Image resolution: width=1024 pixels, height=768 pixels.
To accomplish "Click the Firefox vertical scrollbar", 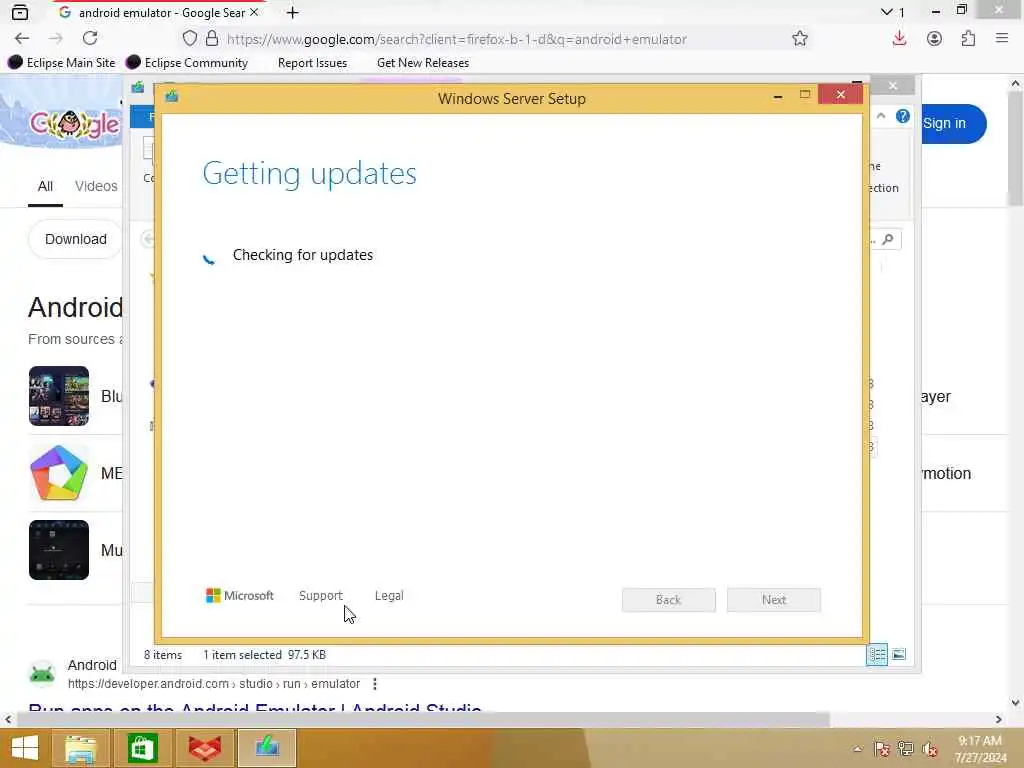I will tap(1015, 150).
